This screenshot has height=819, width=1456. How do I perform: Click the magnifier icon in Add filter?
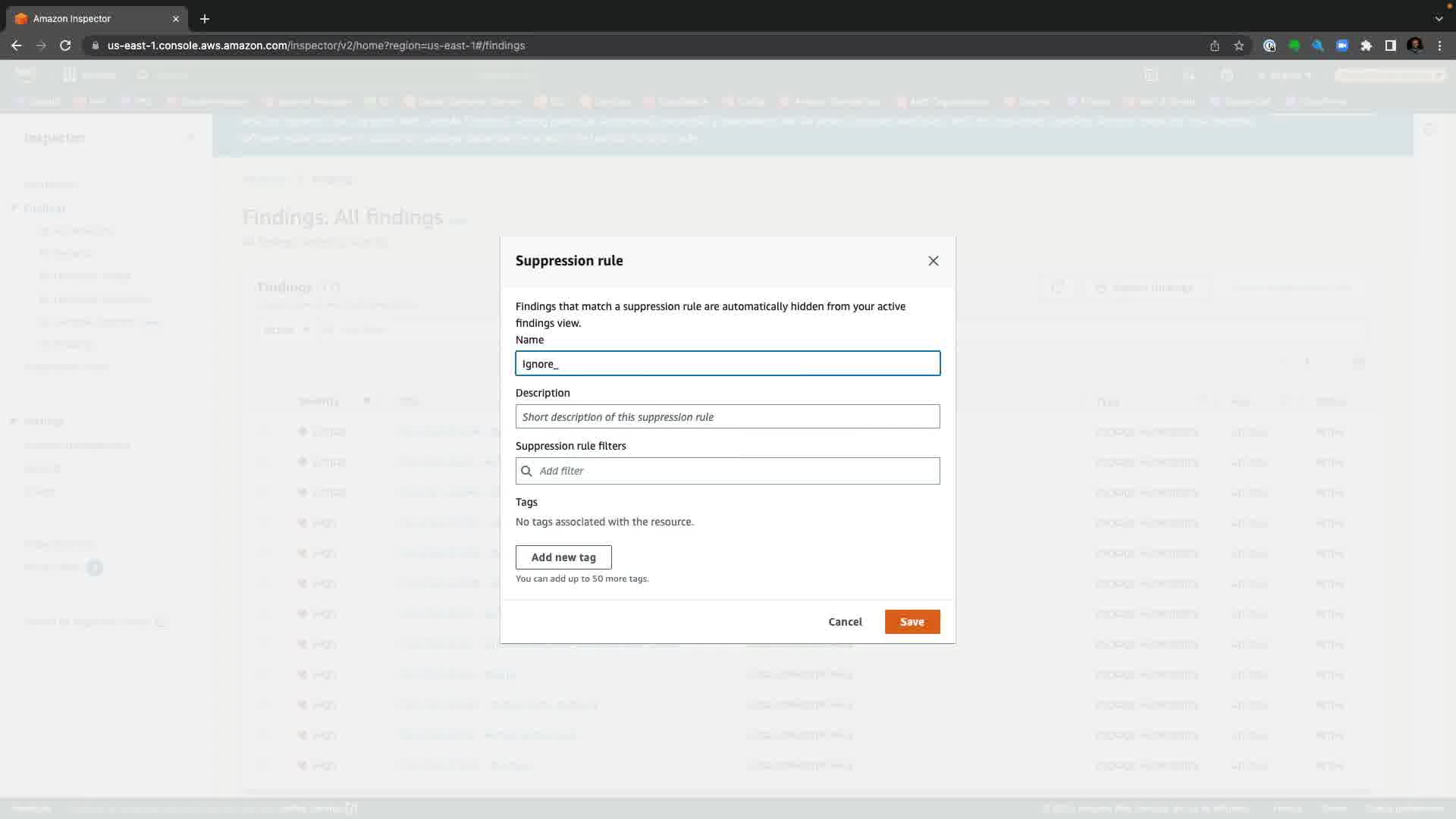tap(526, 471)
